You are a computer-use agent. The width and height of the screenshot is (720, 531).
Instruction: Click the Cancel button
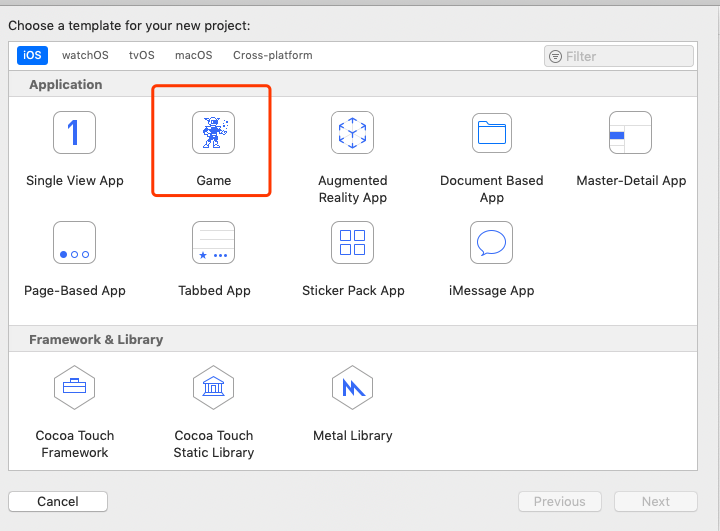58,502
